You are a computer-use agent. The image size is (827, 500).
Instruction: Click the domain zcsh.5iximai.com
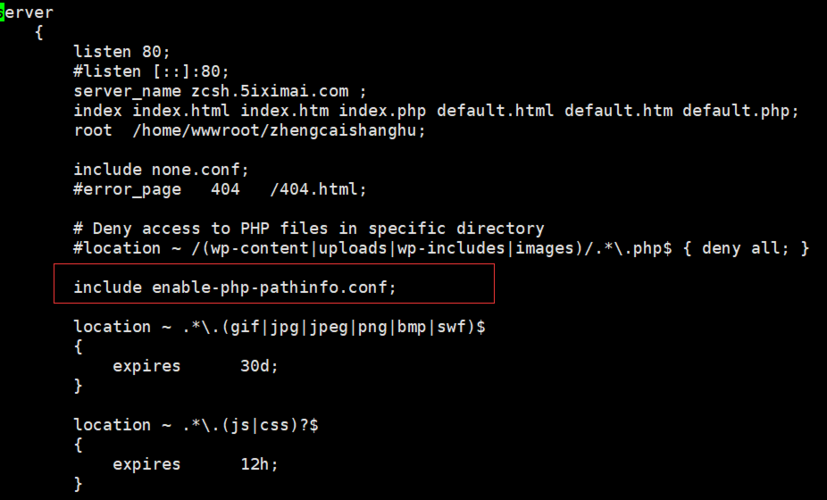tap(270, 91)
